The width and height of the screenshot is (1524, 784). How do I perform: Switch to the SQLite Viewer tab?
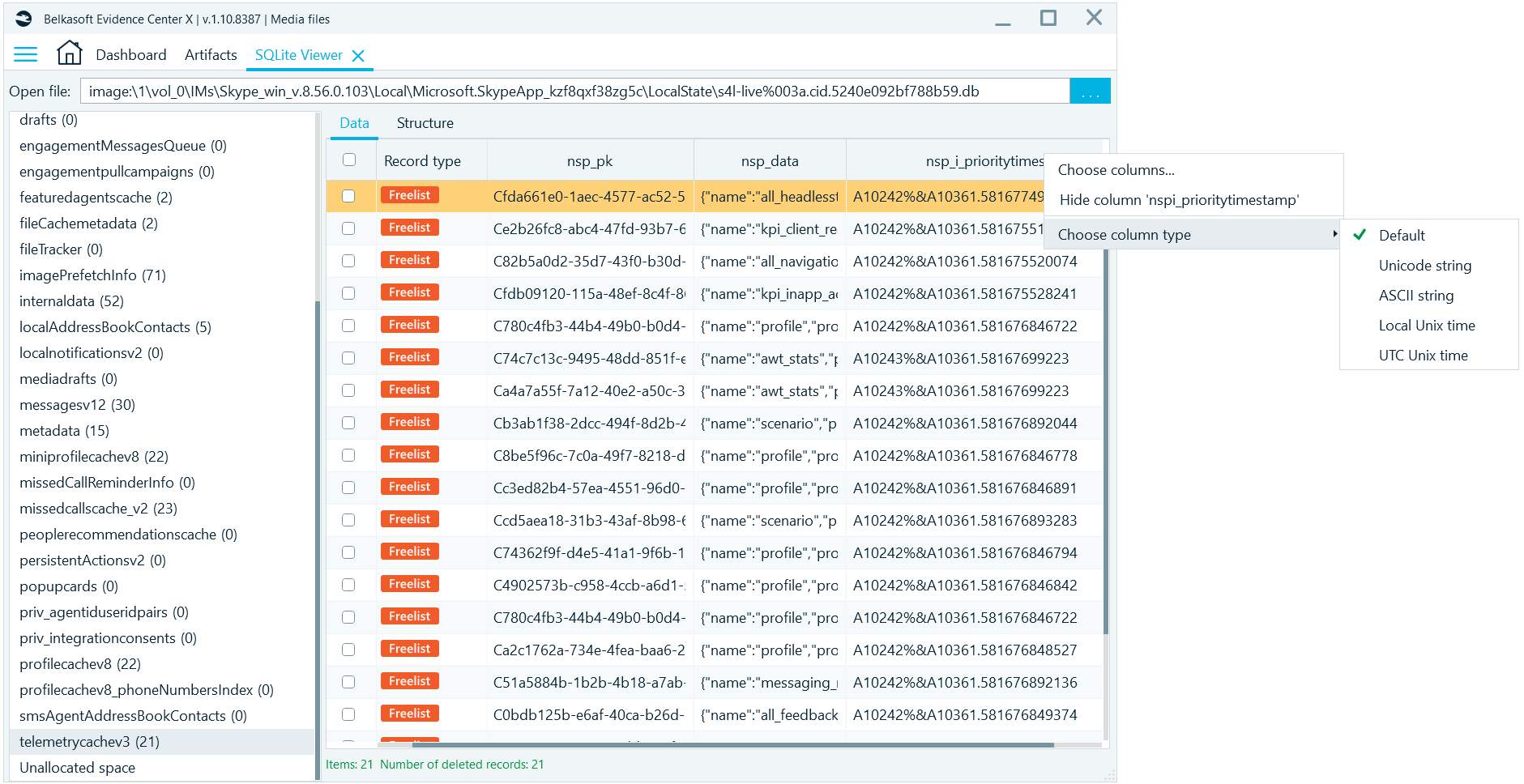pyautogui.click(x=299, y=55)
